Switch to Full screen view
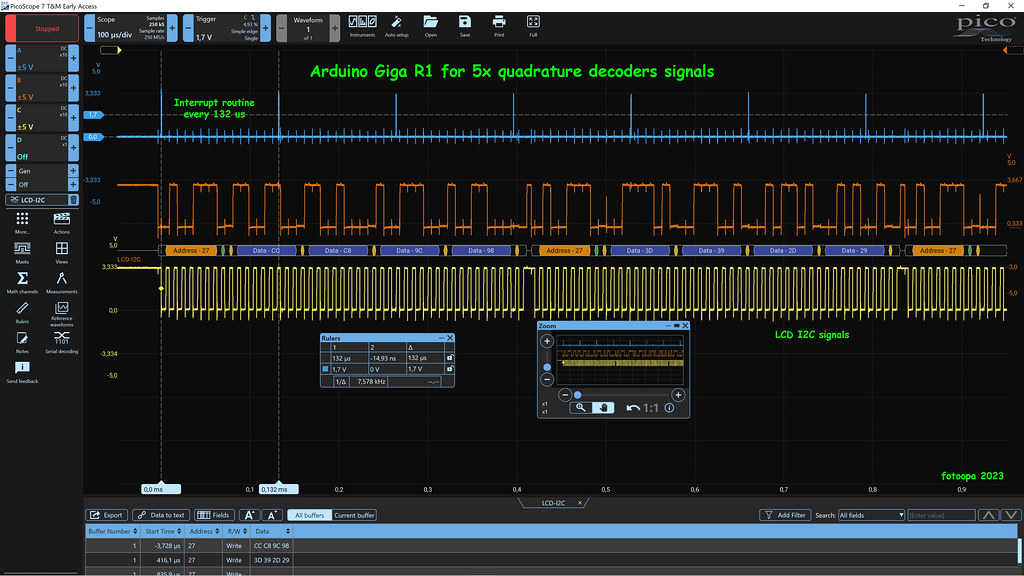This screenshot has height=576, width=1024. click(533, 26)
